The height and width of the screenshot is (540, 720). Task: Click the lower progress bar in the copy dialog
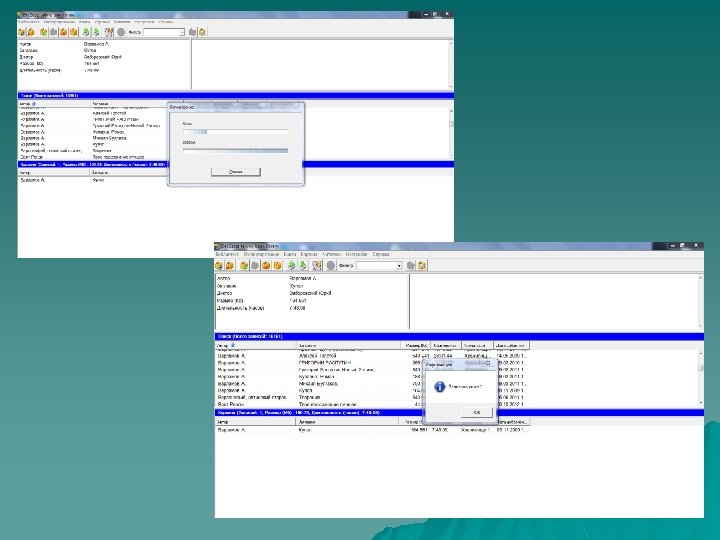coord(236,150)
